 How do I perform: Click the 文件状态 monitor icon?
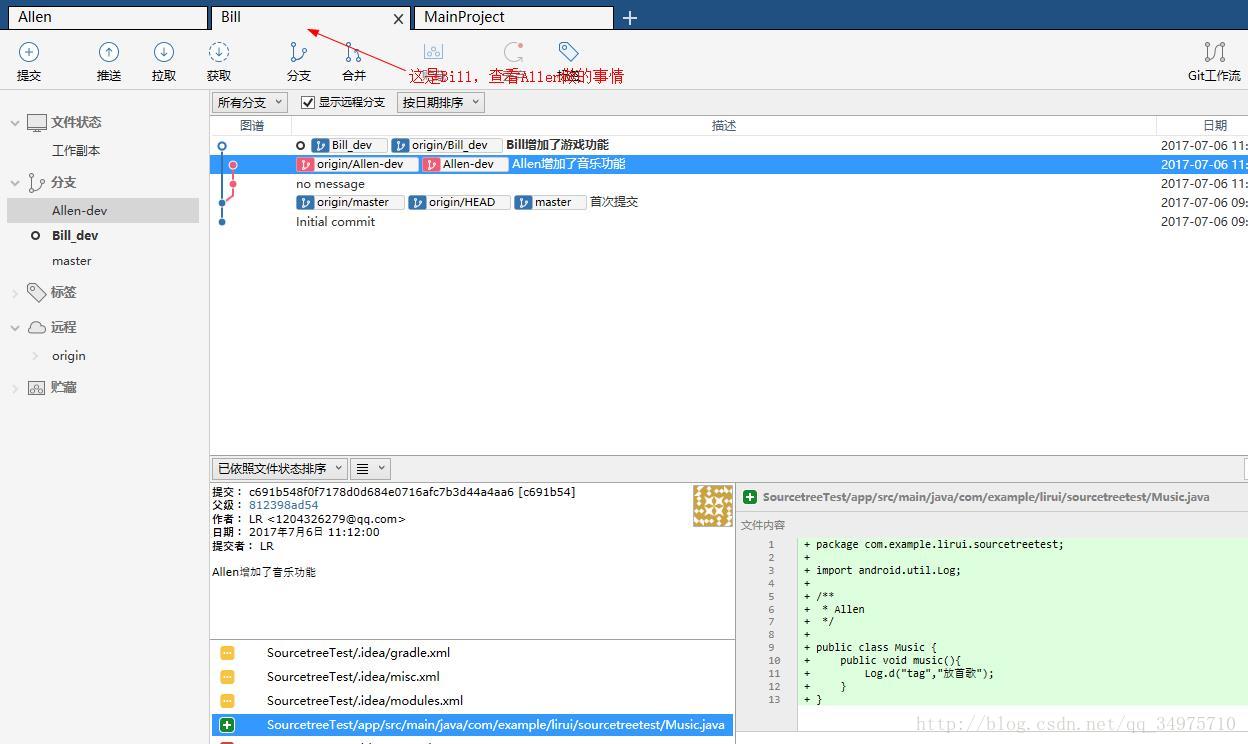tap(37, 123)
